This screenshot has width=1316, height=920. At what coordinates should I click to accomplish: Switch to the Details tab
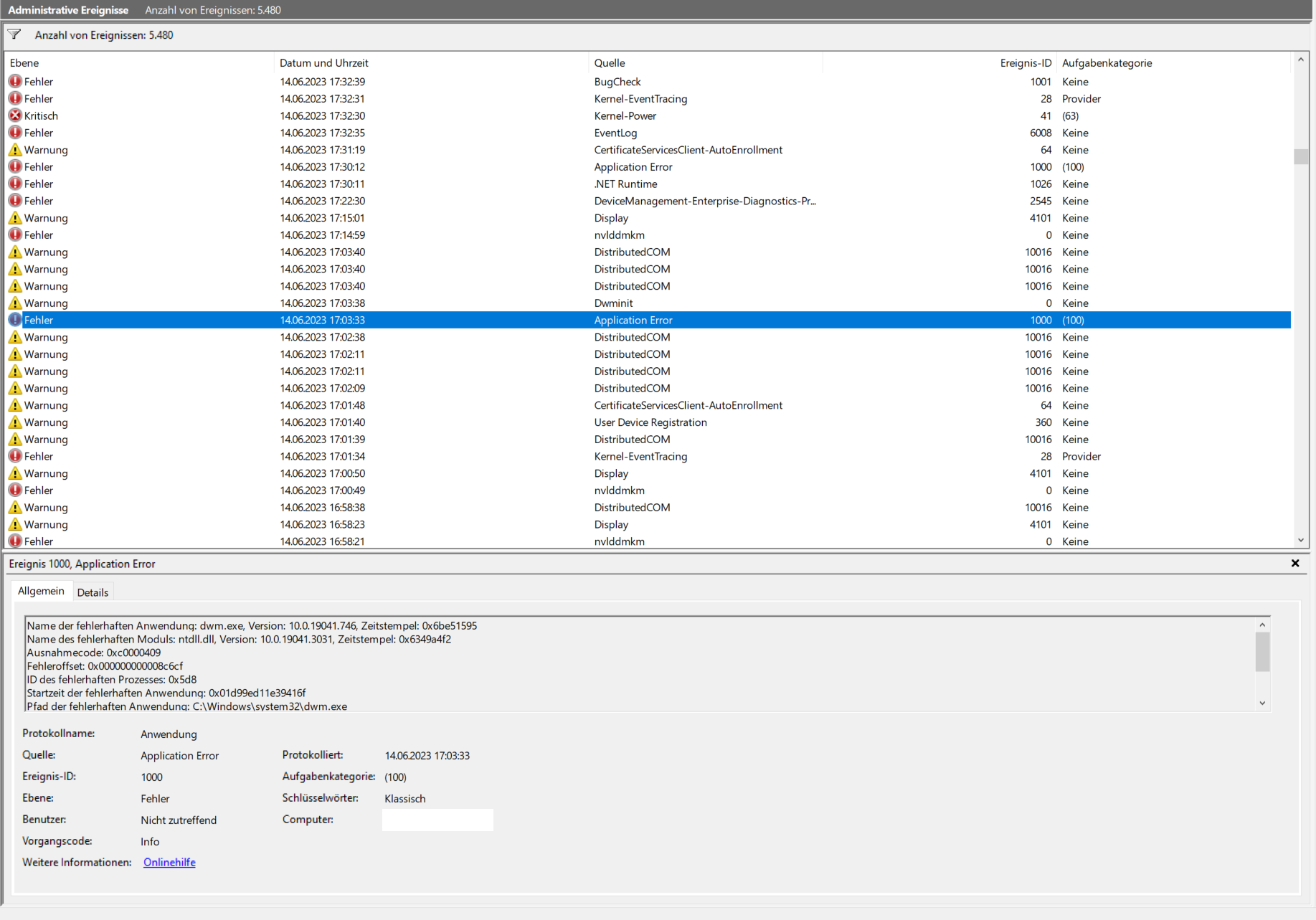pos(93,592)
